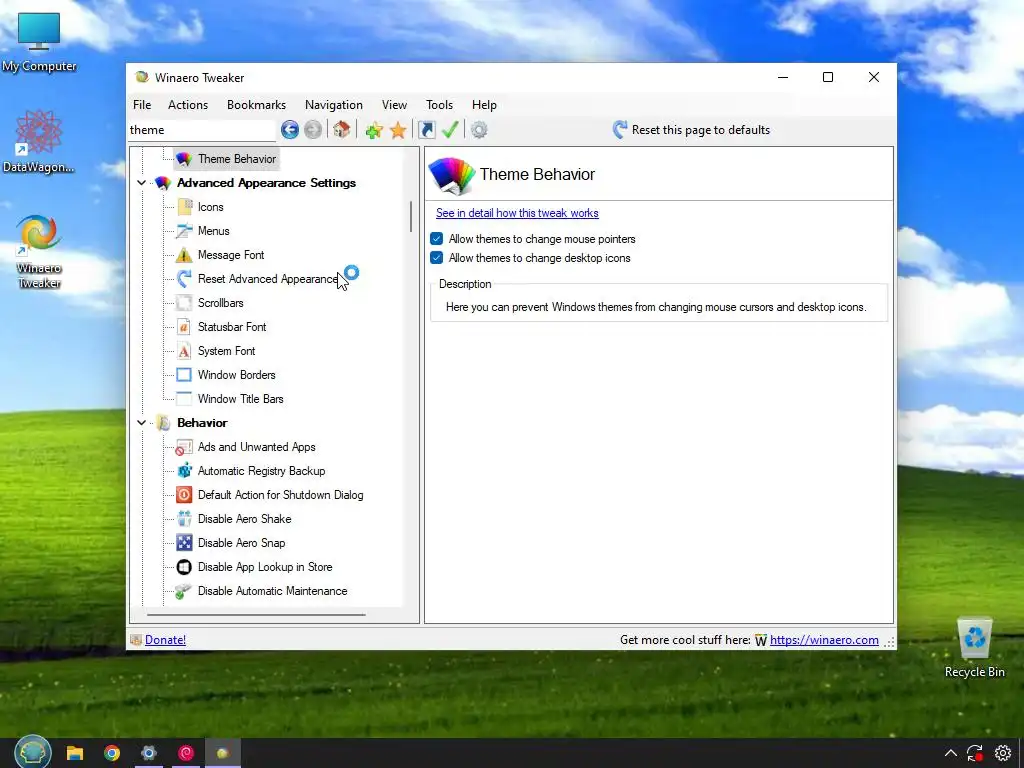Select Advanced Appearance Settings category label
The width and height of the screenshot is (1024, 768).
tap(266, 183)
